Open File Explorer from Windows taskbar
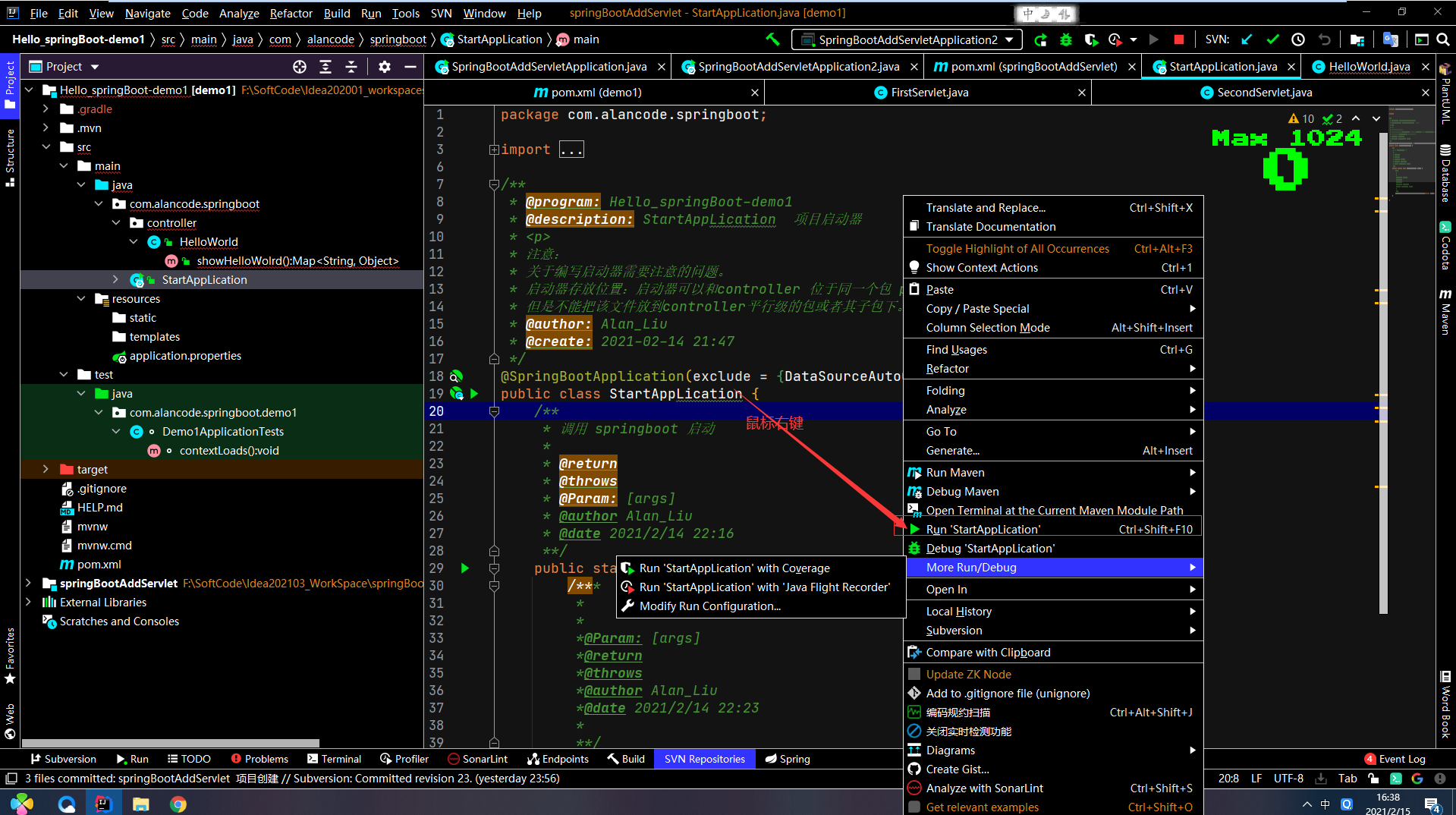Viewport: 1456px width, 815px height. tap(140, 804)
